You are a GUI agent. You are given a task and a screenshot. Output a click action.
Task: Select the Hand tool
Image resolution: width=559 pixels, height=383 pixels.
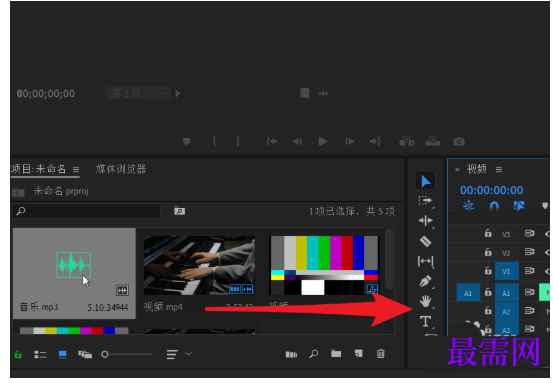coord(425,301)
